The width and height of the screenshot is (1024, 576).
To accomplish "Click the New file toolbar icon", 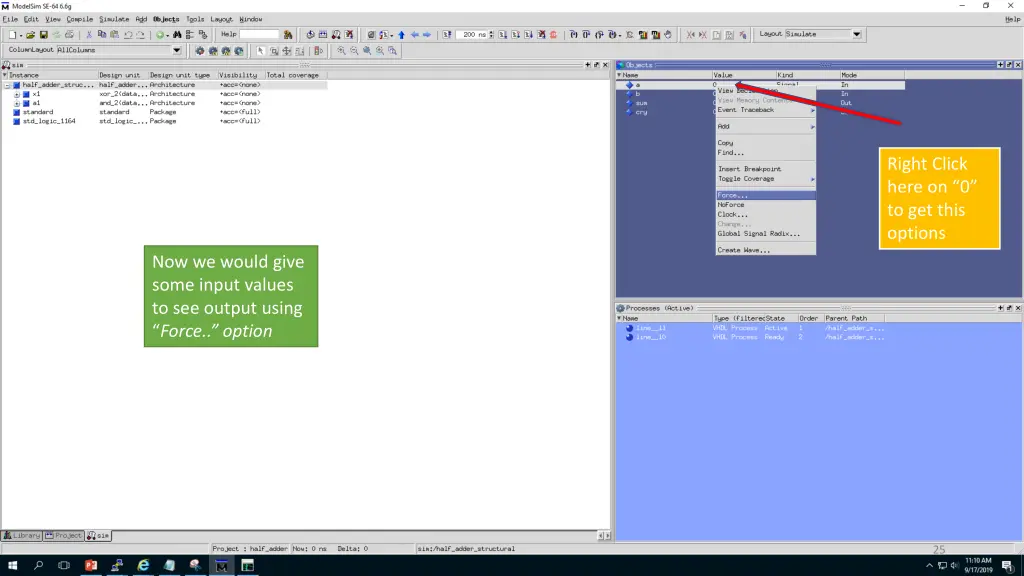I will [12, 35].
